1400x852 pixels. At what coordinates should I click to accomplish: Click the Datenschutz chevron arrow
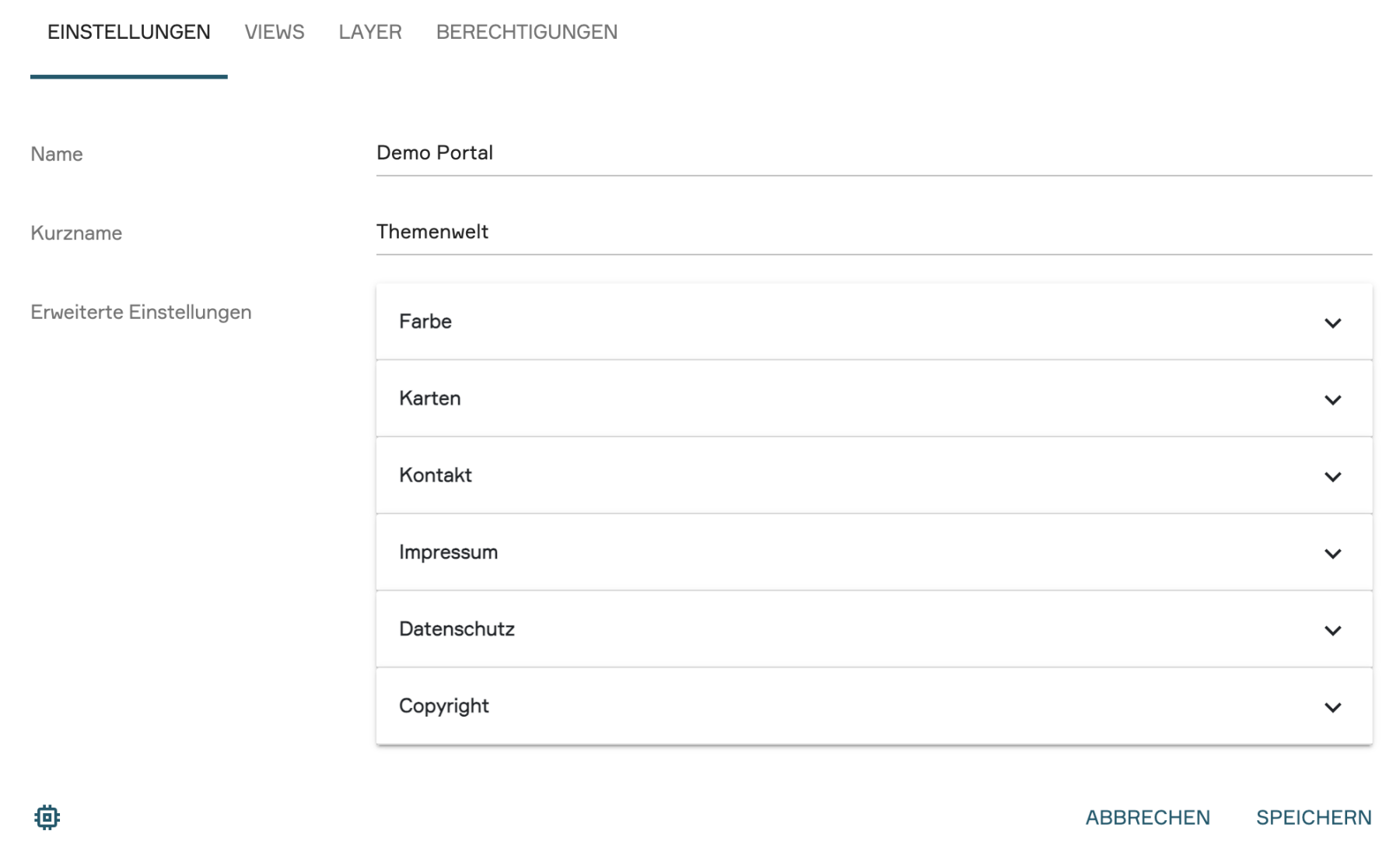click(1332, 630)
